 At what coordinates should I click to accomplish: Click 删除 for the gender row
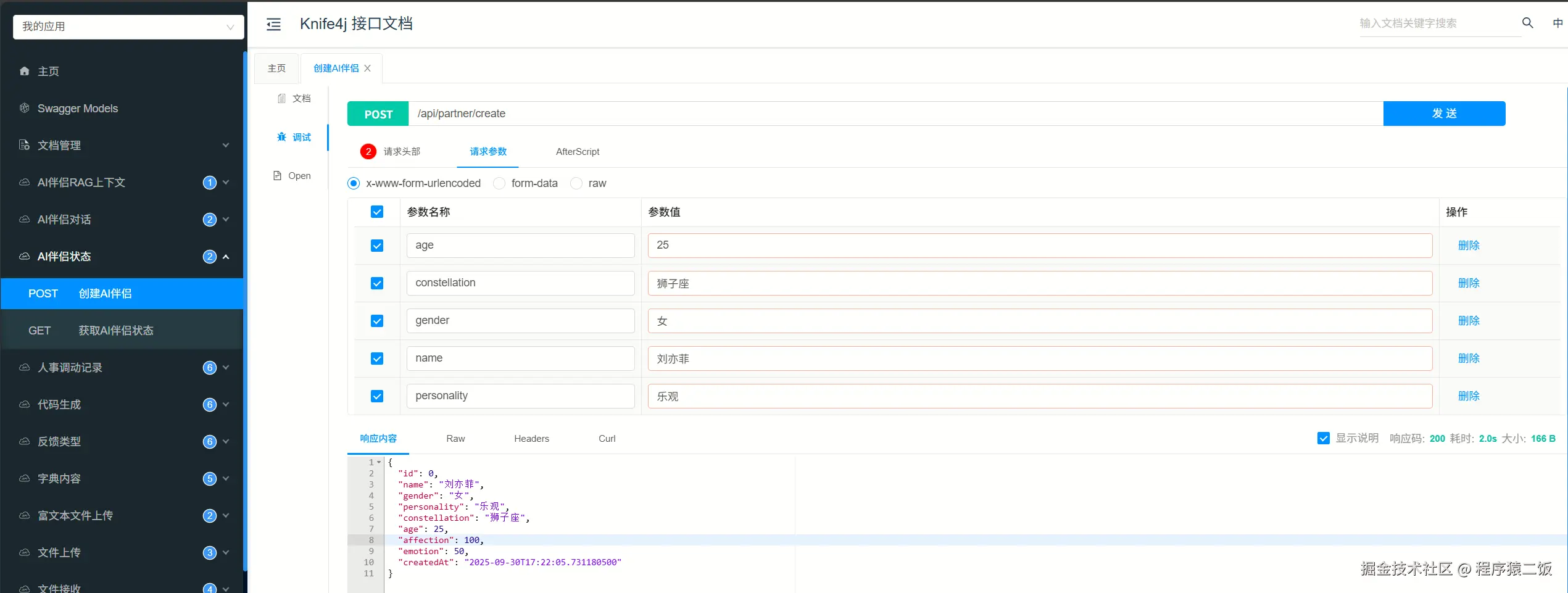(x=1469, y=321)
